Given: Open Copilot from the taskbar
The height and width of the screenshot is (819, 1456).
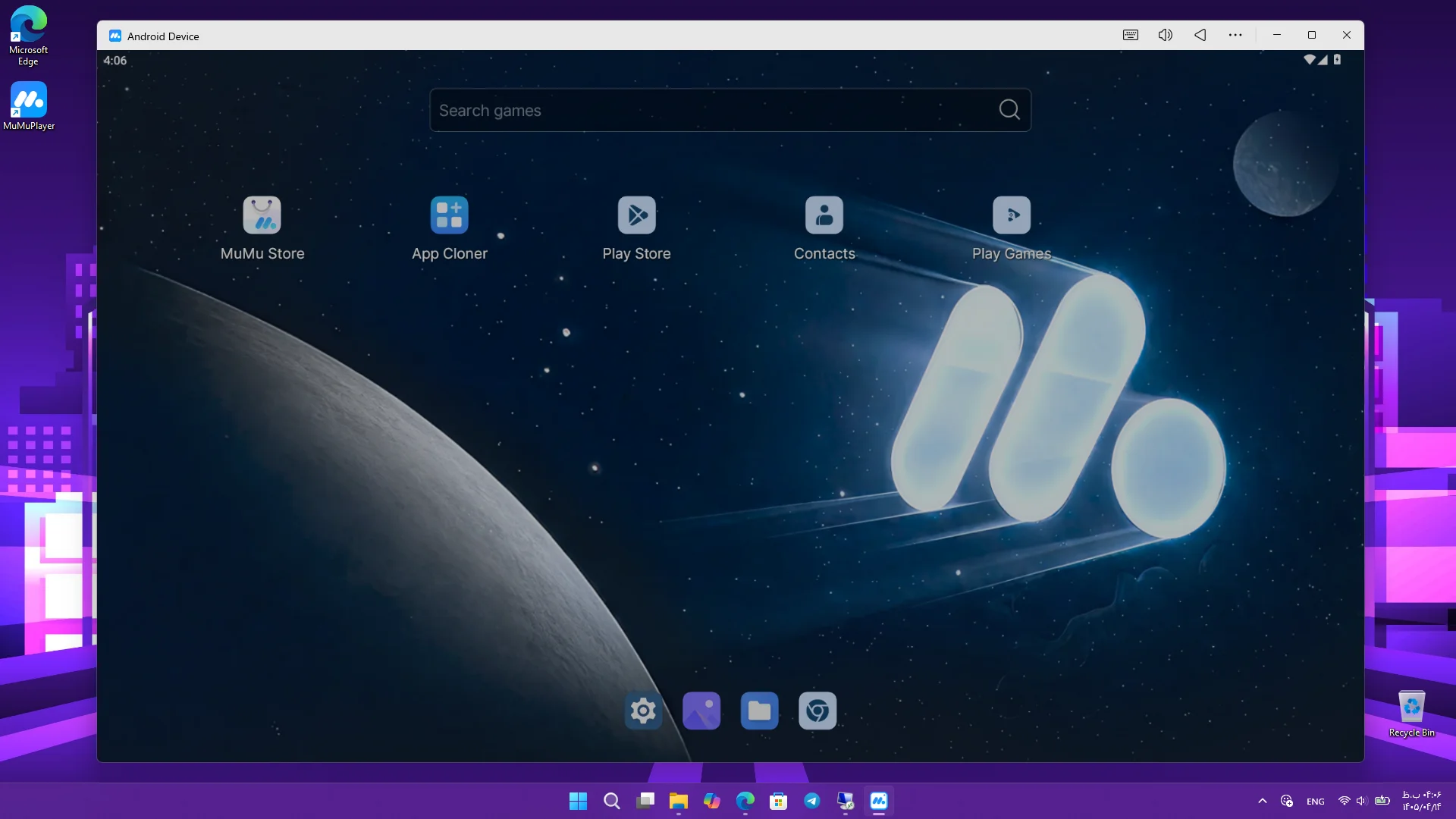Looking at the screenshot, I should (711, 801).
